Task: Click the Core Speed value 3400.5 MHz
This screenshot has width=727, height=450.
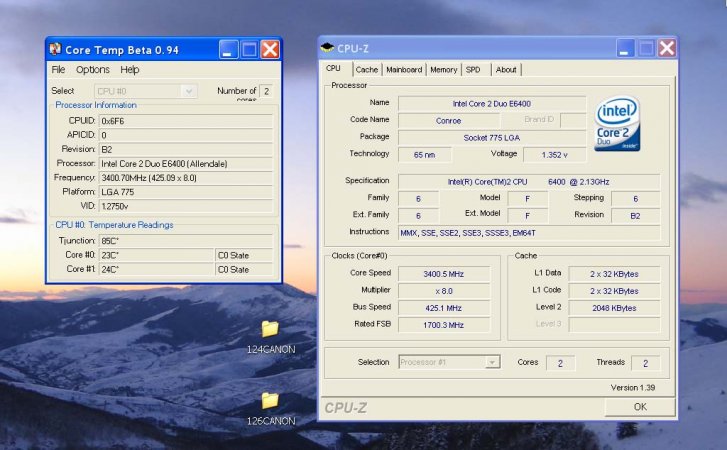Action: coord(444,274)
